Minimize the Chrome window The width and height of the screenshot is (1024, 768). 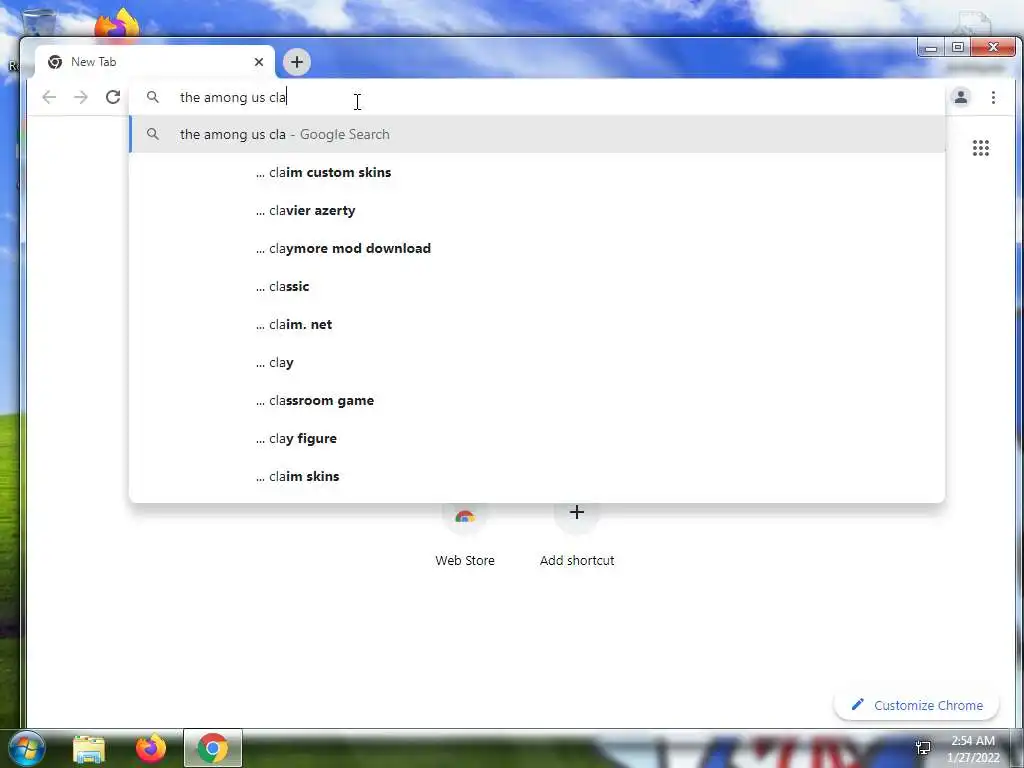[931, 48]
